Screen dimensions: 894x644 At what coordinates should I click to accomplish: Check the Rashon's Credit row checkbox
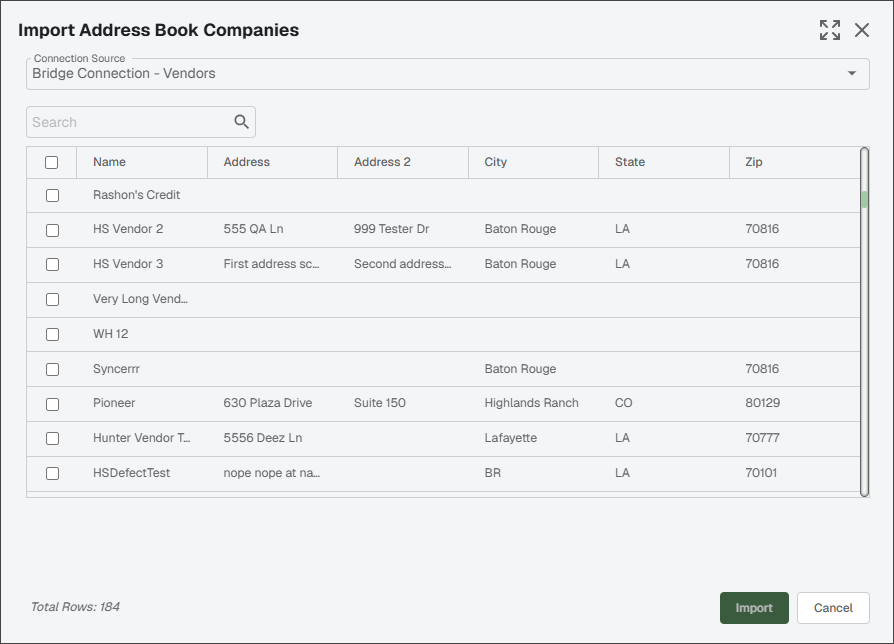click(x=52, y=195)
